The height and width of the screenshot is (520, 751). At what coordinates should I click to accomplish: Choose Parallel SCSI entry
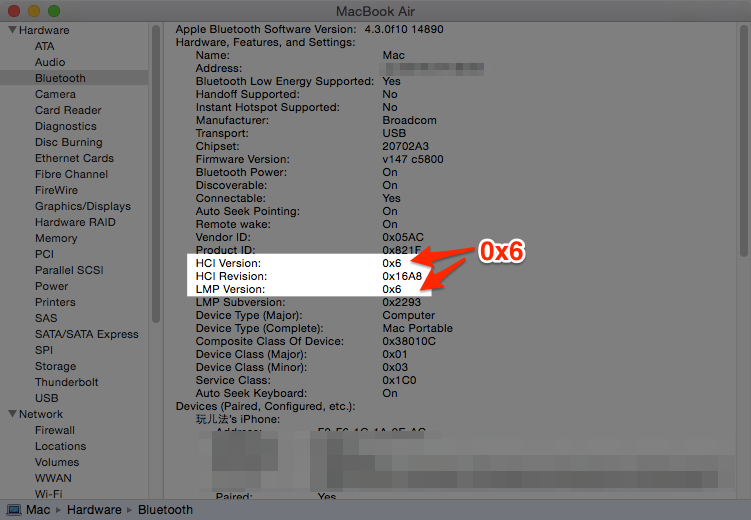pyautogui.click(x=69, y=270)
